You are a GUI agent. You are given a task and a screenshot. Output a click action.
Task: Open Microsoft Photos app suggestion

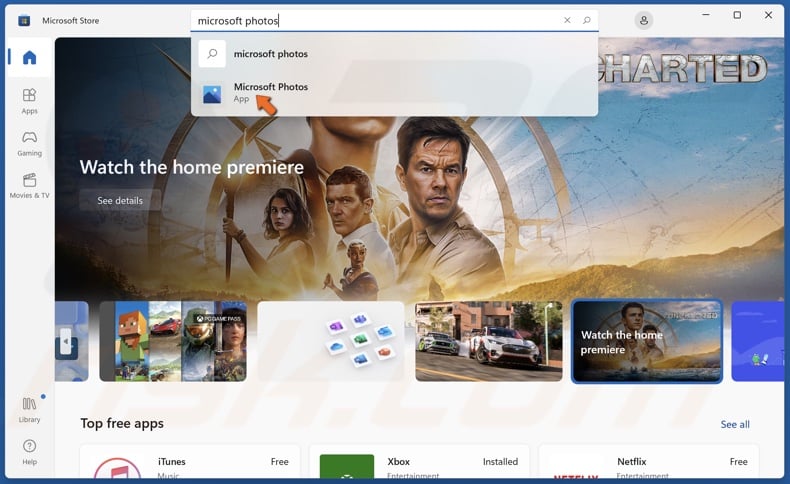pos(394,93)
